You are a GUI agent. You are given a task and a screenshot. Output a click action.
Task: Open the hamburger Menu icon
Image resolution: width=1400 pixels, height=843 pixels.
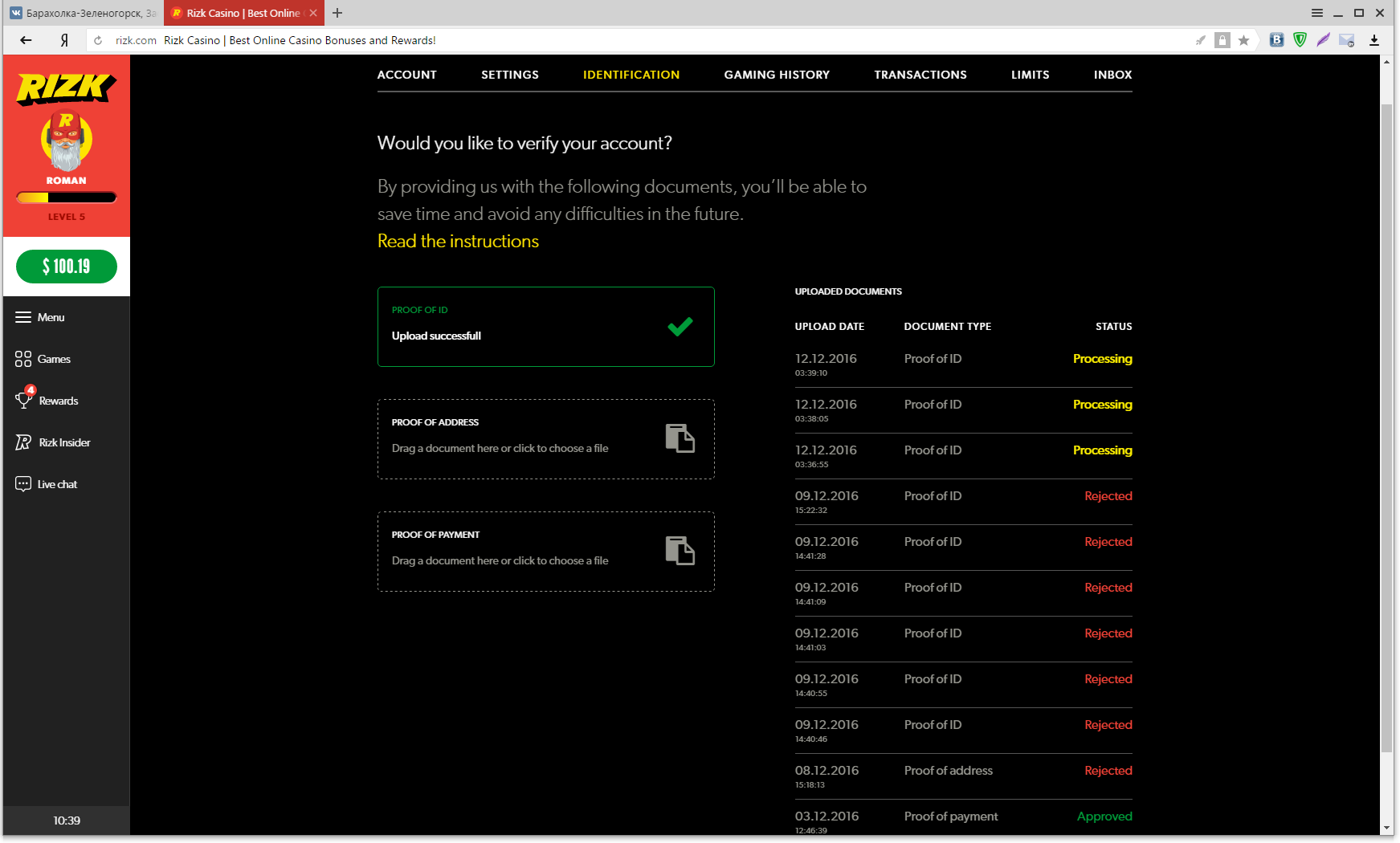click(23, 317)
